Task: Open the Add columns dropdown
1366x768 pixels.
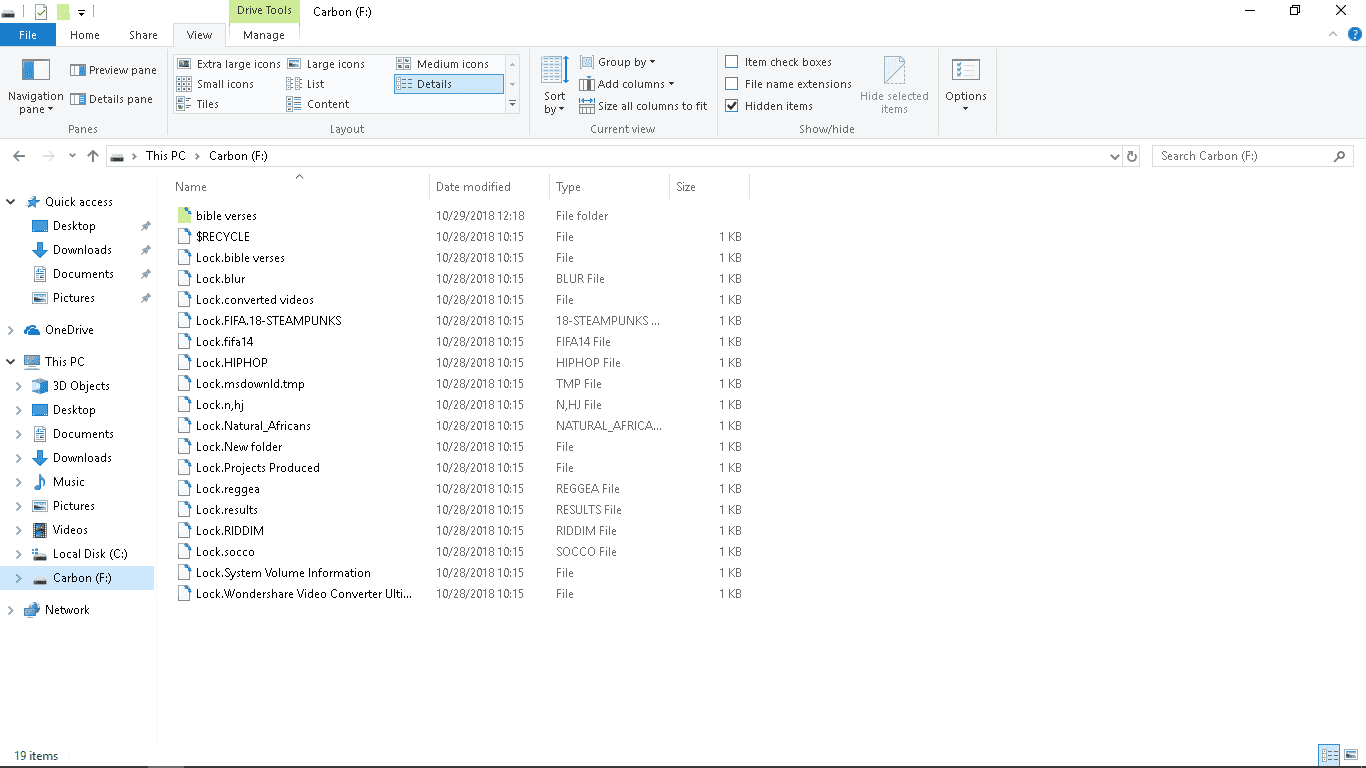Action: (x=626, y=84)
